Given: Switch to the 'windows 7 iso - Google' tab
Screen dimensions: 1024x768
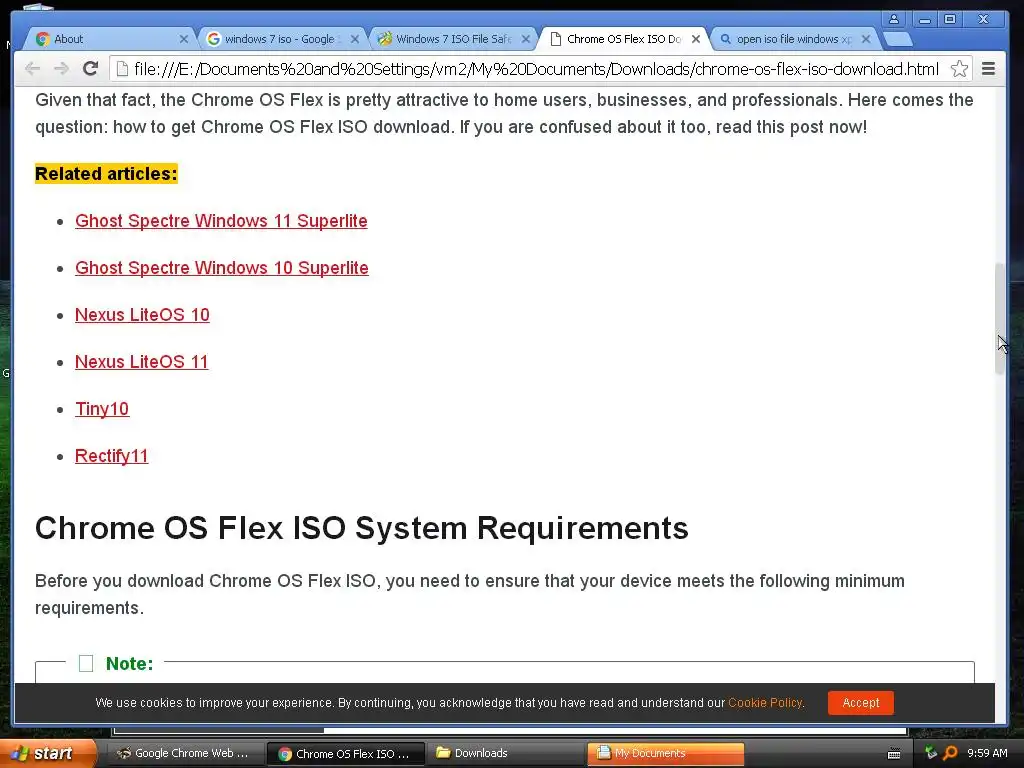Looking at the screenshot, I should 280,39.
